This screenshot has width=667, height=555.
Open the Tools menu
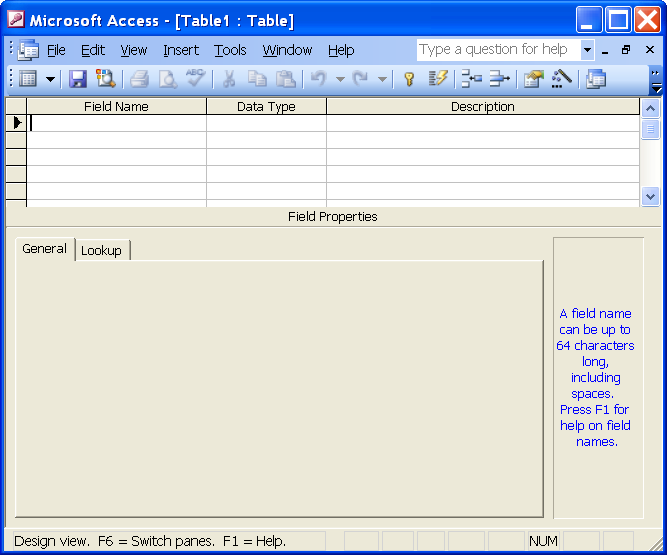point(230,50)
